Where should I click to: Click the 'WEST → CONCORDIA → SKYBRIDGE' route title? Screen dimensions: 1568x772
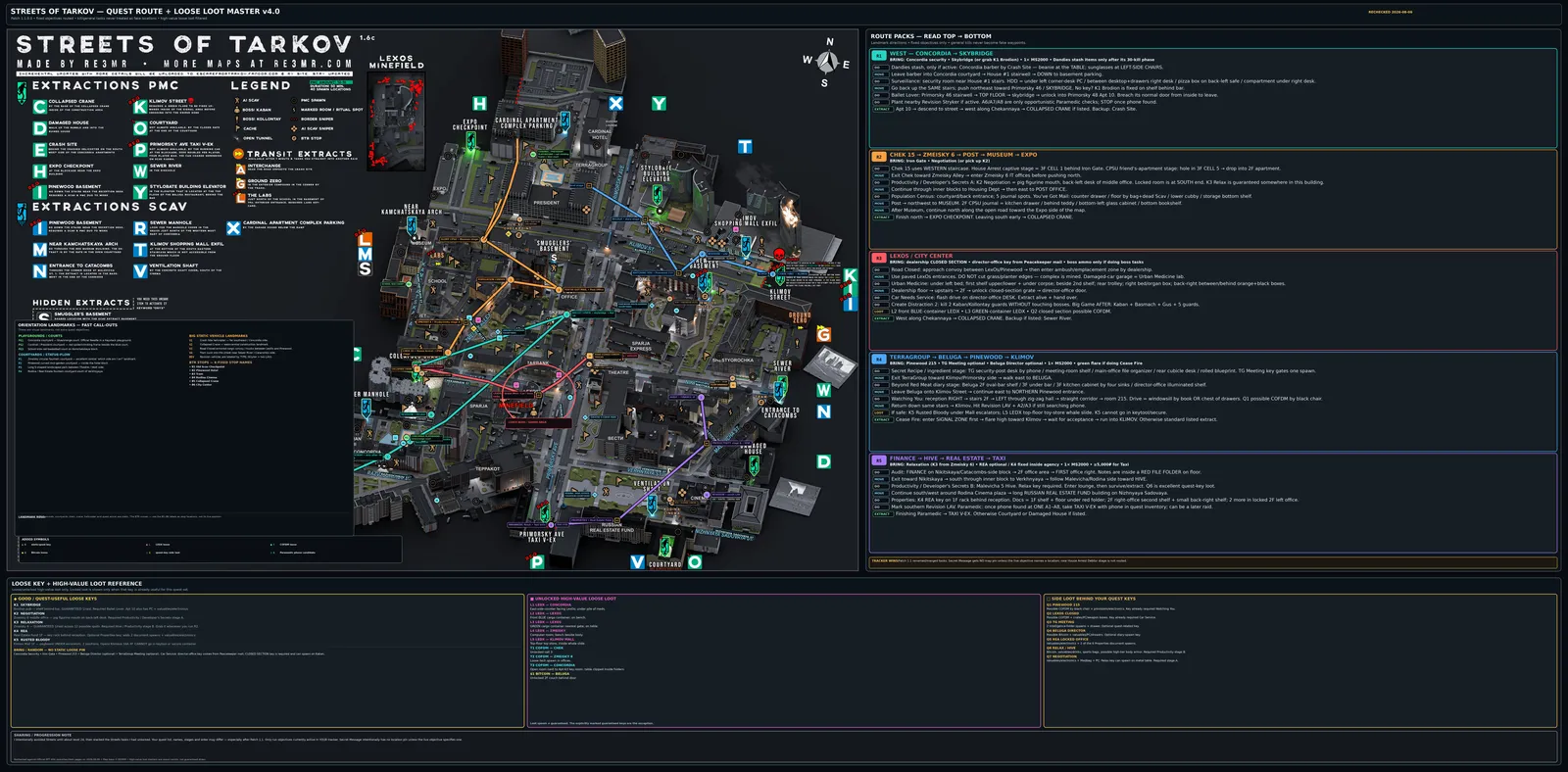tap(941, 54)
